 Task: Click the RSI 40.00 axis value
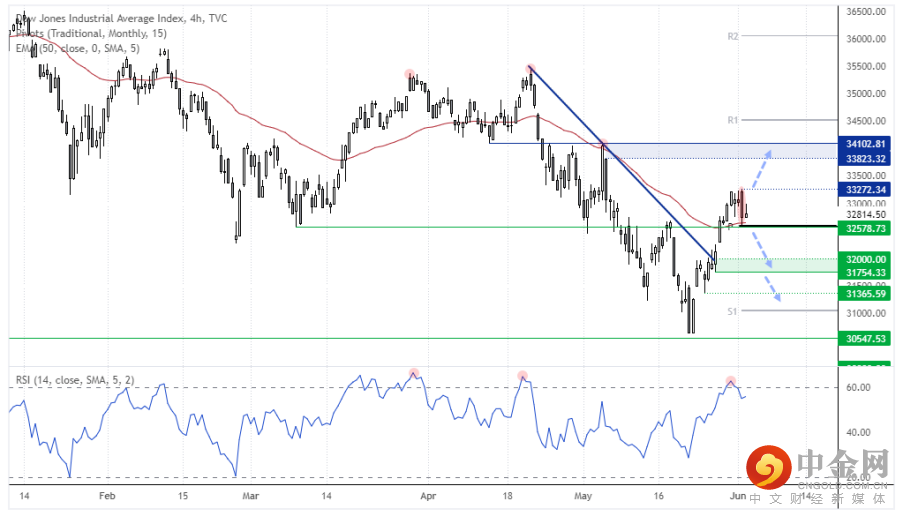coord(858,432)
